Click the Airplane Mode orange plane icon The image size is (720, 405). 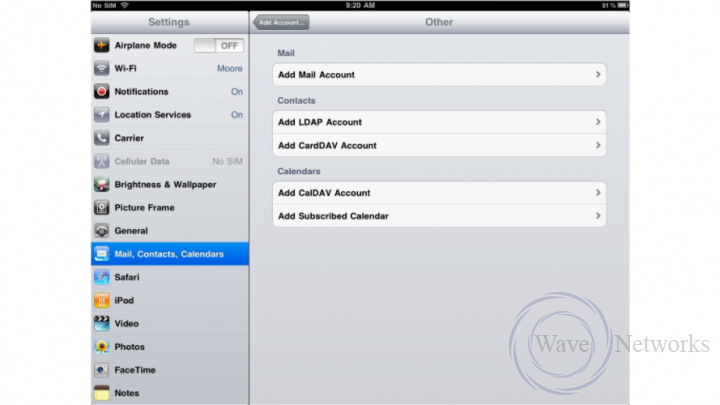pos(101,45)
